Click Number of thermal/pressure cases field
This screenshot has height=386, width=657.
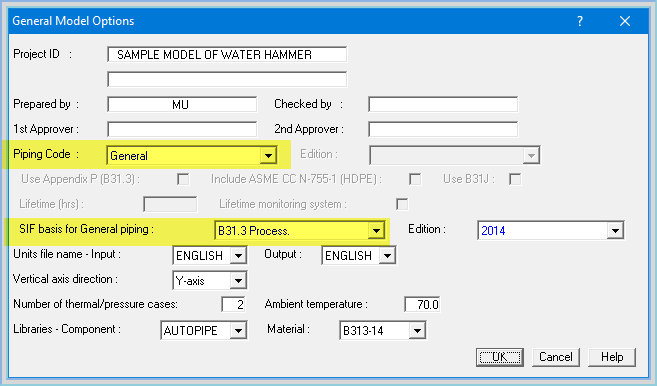[x=233, y=305]
